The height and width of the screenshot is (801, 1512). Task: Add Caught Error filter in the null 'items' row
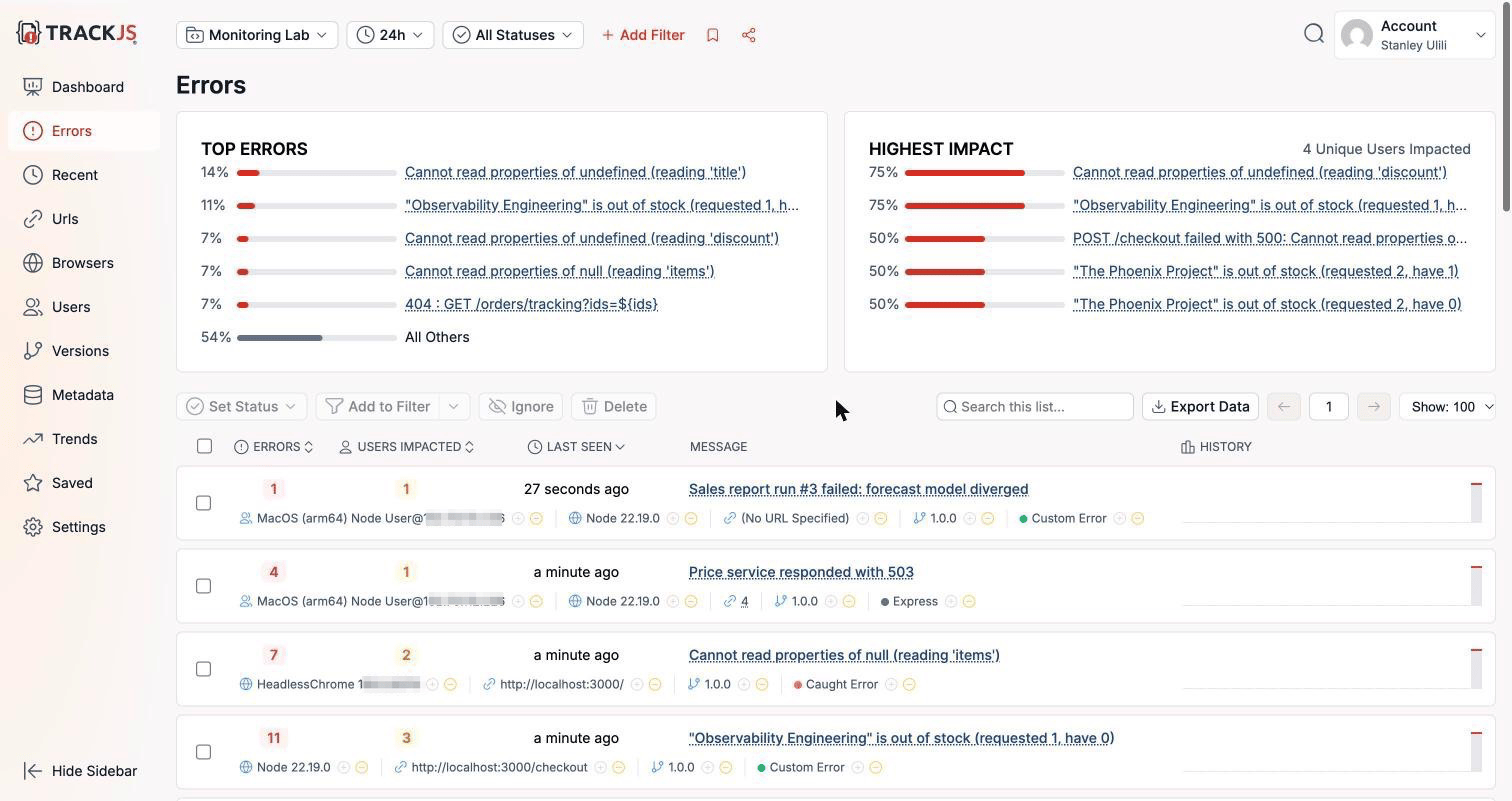(891, 684)
